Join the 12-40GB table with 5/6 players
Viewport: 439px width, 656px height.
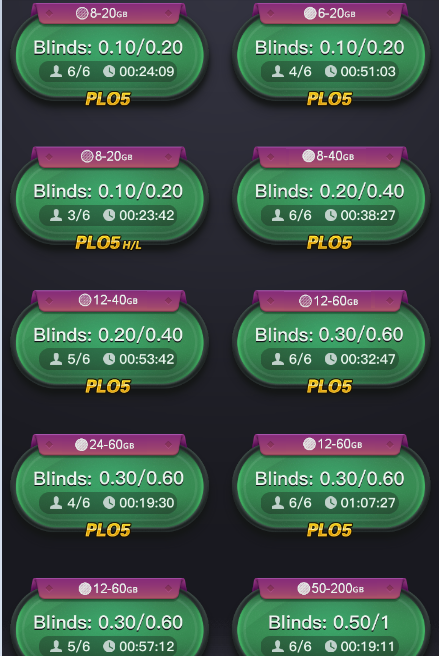(109, 343)
